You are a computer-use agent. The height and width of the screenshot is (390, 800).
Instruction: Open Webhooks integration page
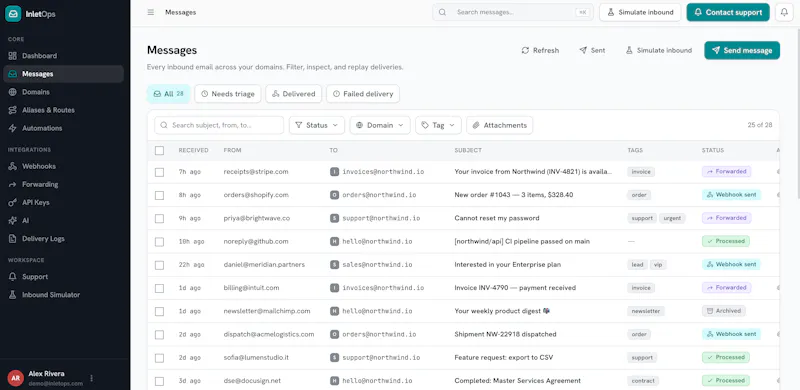63,166
